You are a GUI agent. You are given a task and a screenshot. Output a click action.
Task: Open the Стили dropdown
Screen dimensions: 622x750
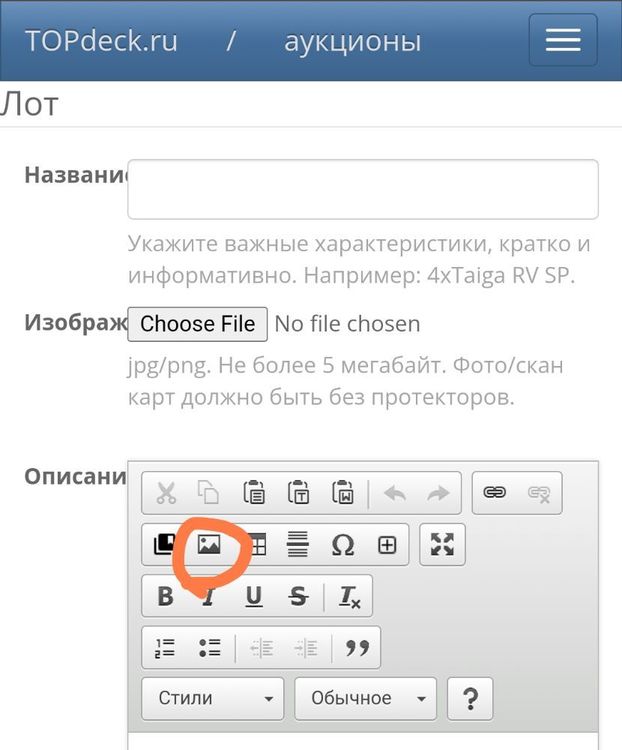213,698
